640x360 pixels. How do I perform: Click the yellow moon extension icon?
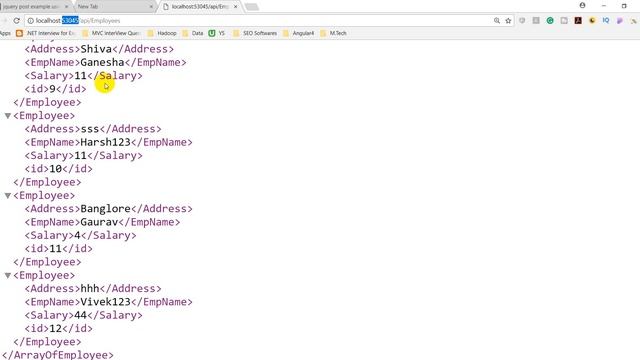[592, 20]
